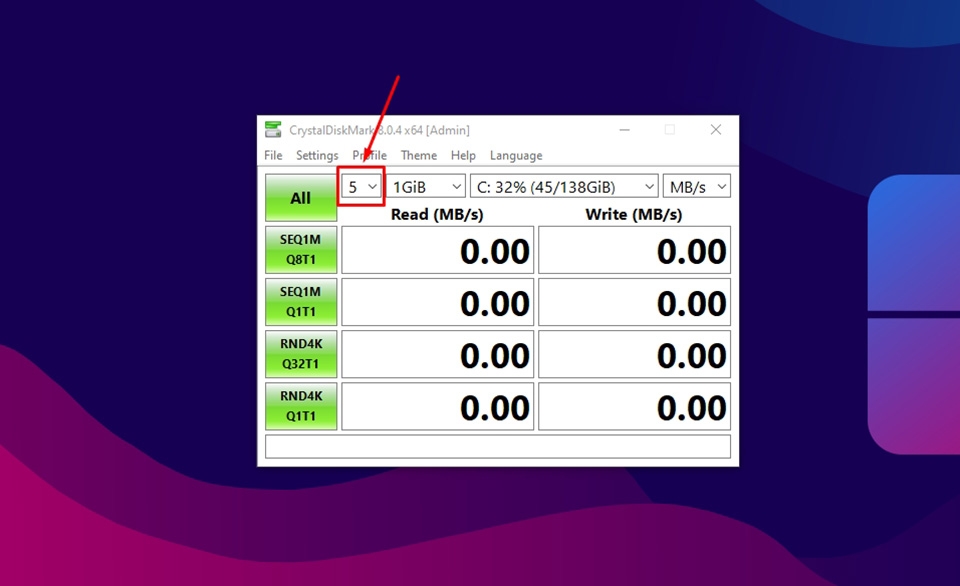
Task: Start the RND4K Q32T1 test
Action: pos(301,354)
